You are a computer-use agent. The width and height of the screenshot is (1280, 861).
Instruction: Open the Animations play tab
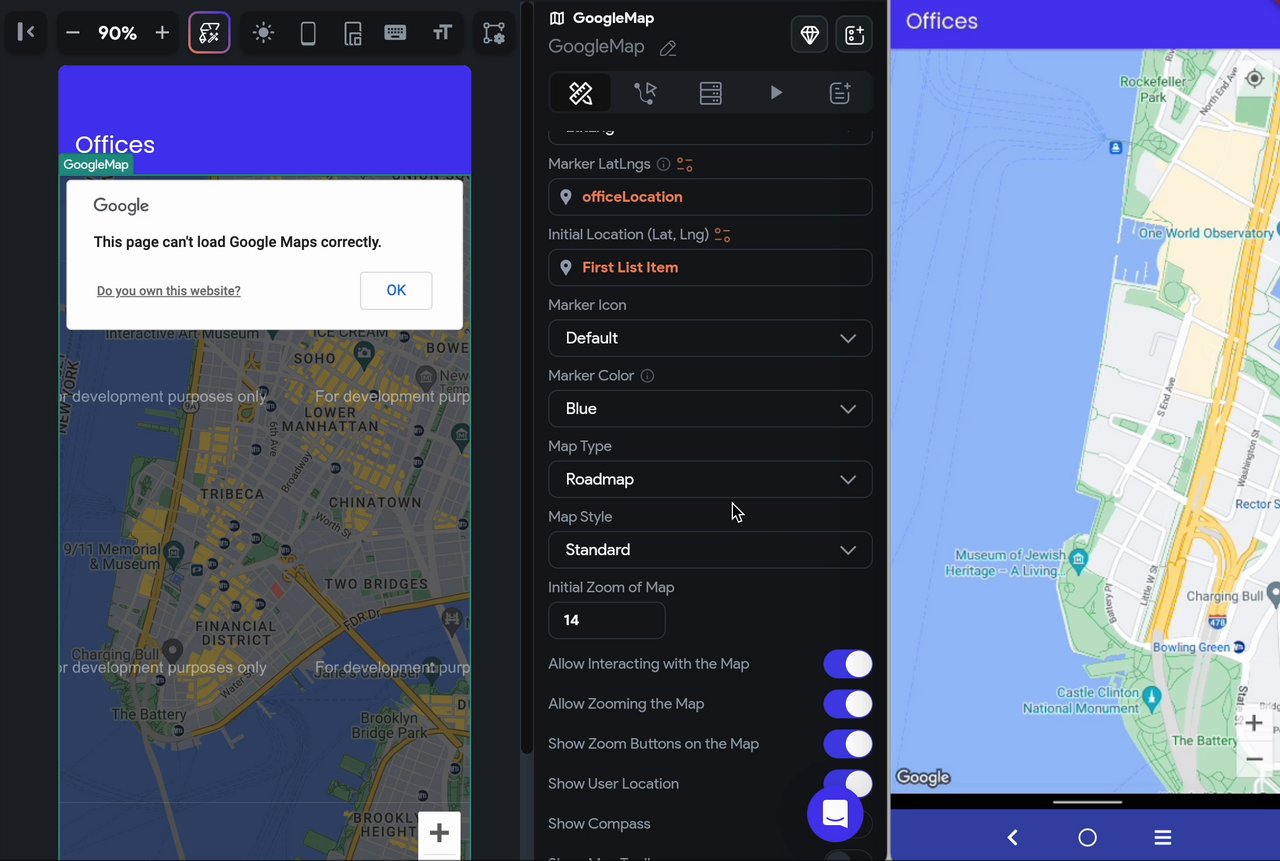tap(776, 93)
